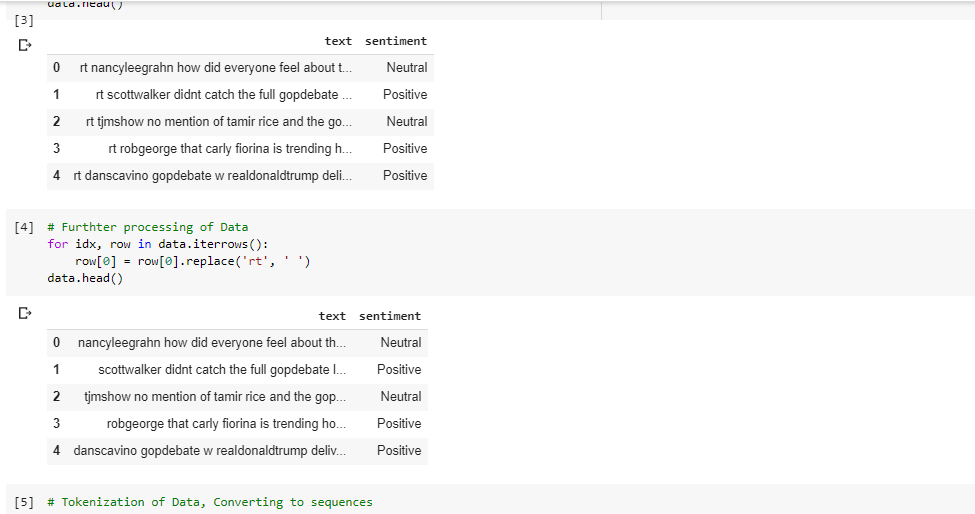Image resolution: width=975 pixels, height=514 pixels.
Task: Click 'rt tjmshow no mention' cell
Action: click(x=219, y=122)
